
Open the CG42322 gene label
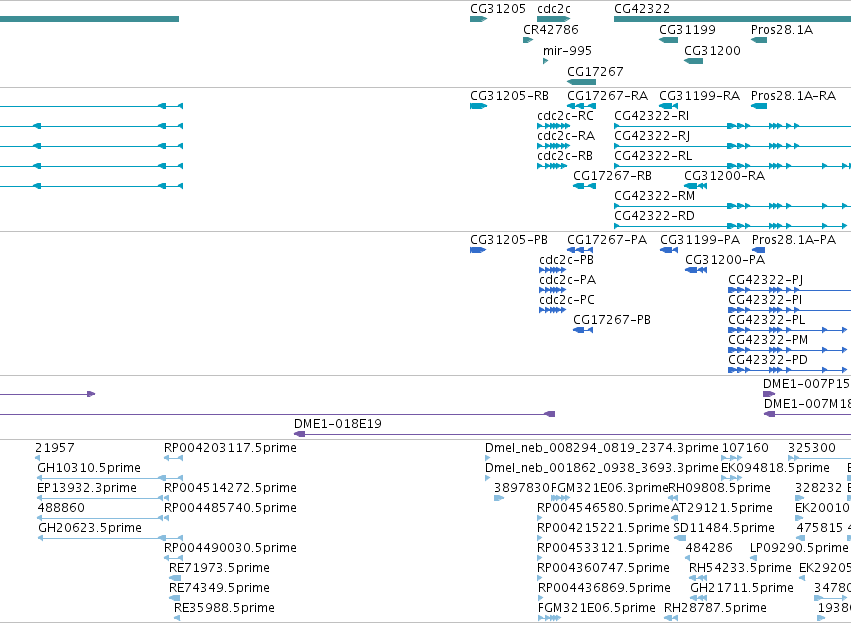[642, 9]
